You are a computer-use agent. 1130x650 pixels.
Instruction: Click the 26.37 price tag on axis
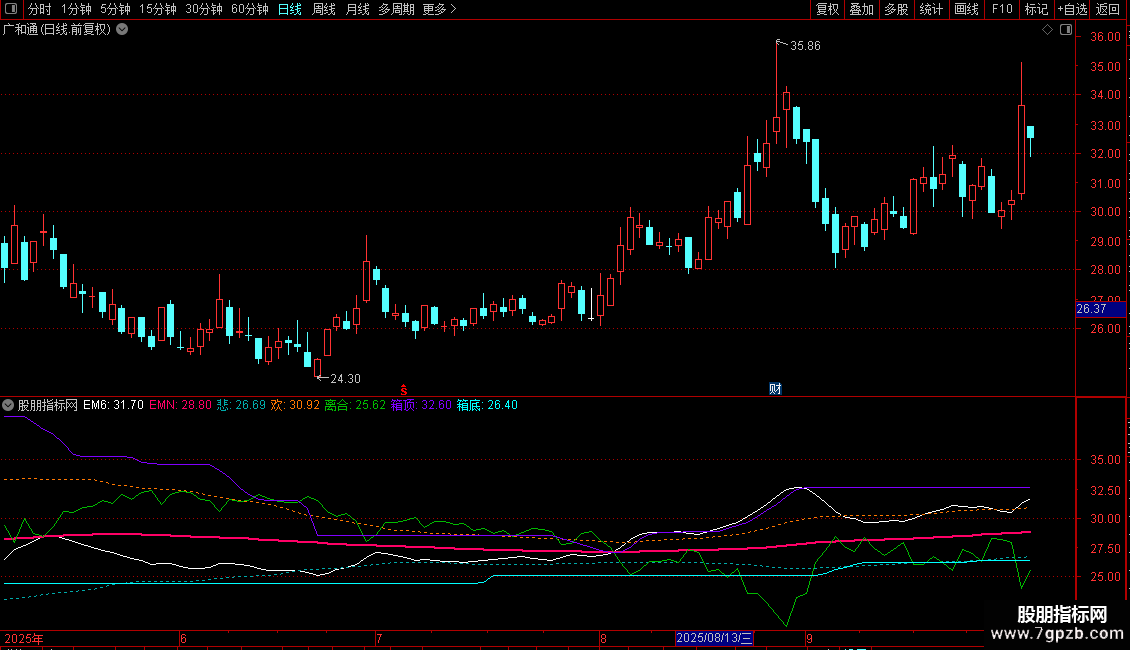[1100, 309]
